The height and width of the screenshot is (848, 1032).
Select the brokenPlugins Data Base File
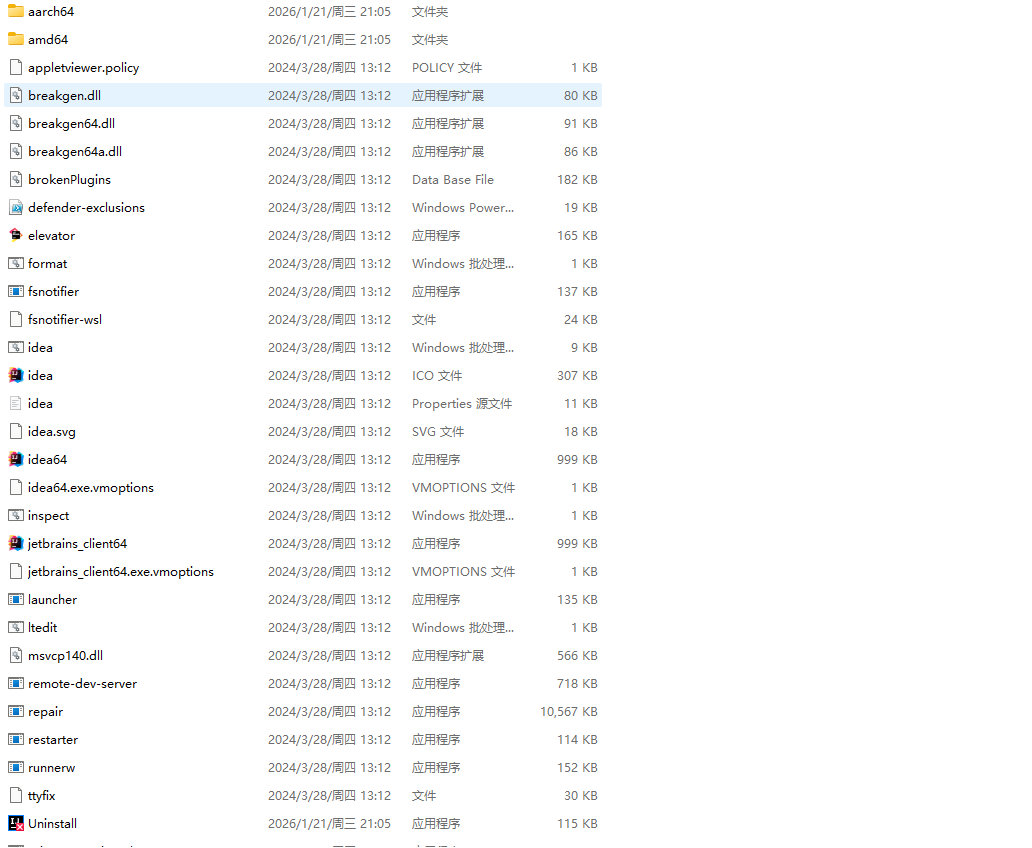pyautogui.click(x=69, y=180)
